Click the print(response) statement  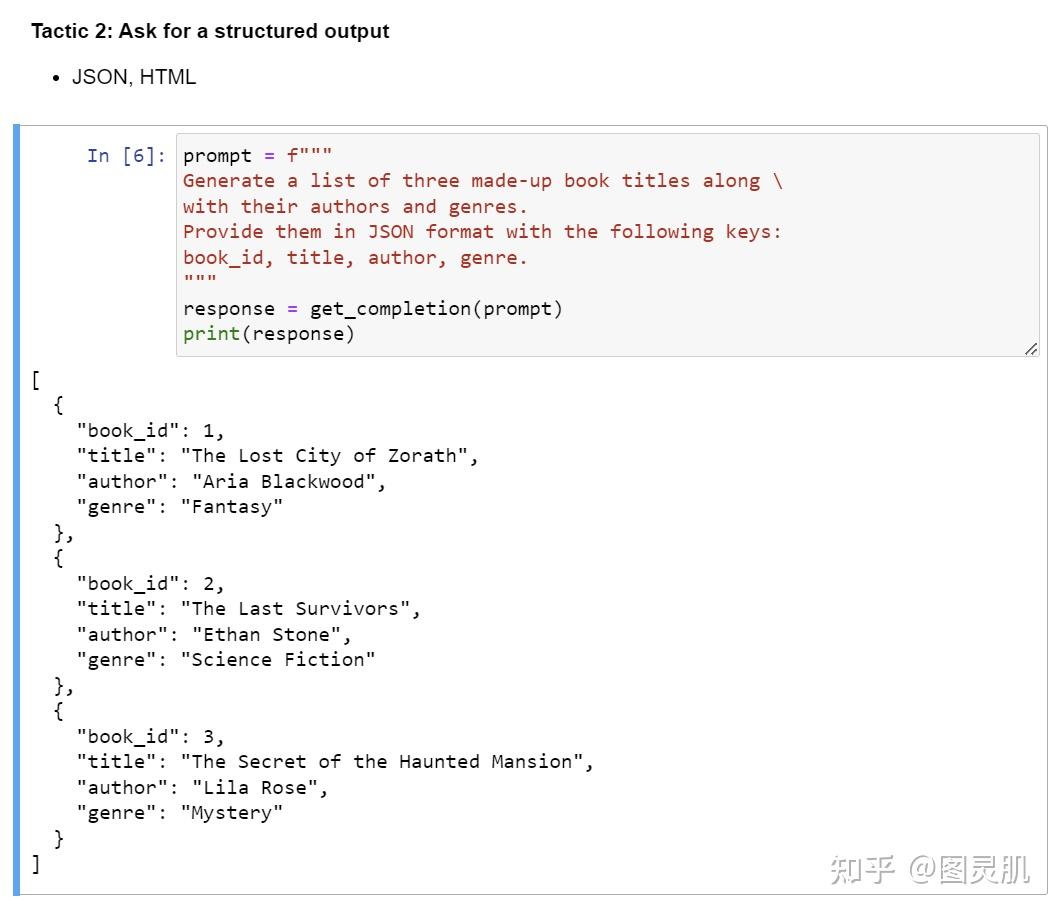pyautogui.click(x=269, y=334)
